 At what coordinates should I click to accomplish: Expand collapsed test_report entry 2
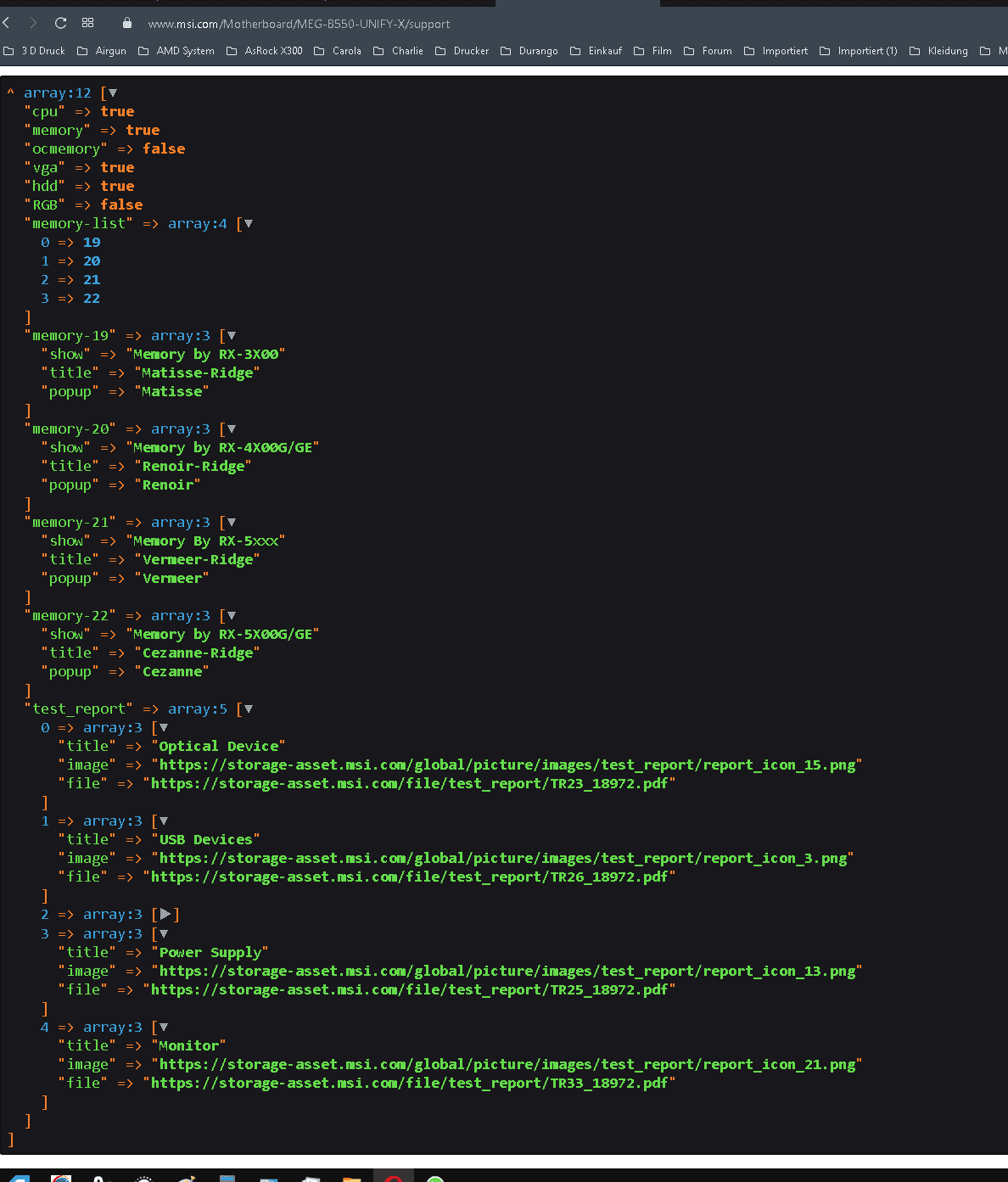pyautogui.click(x=165, y=914)
